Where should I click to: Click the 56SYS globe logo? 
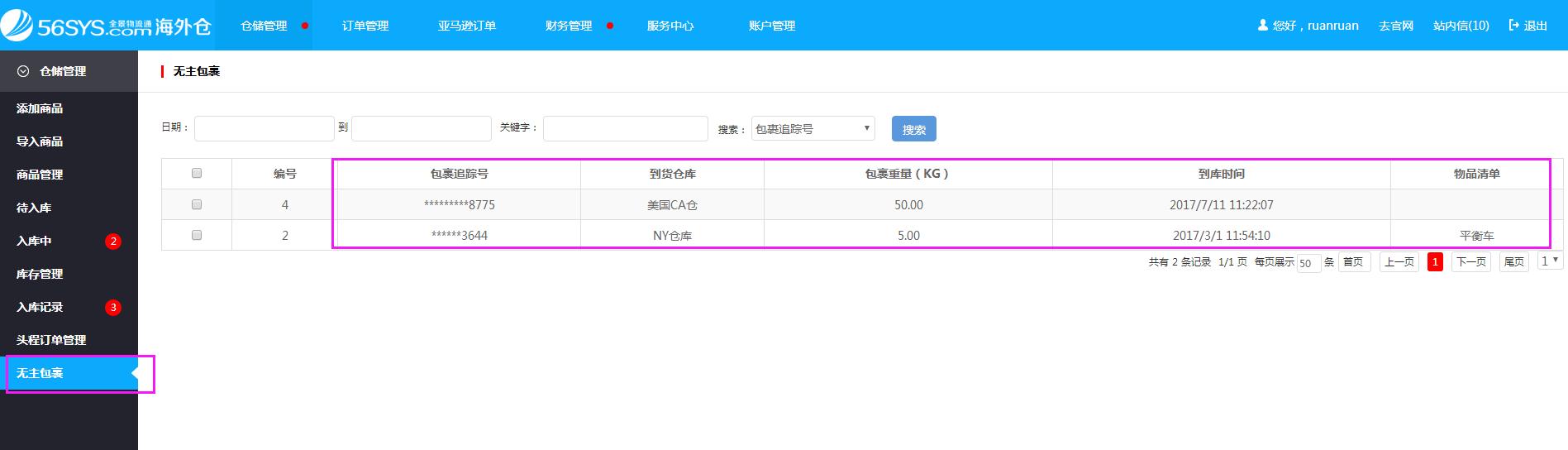[17, 26]
